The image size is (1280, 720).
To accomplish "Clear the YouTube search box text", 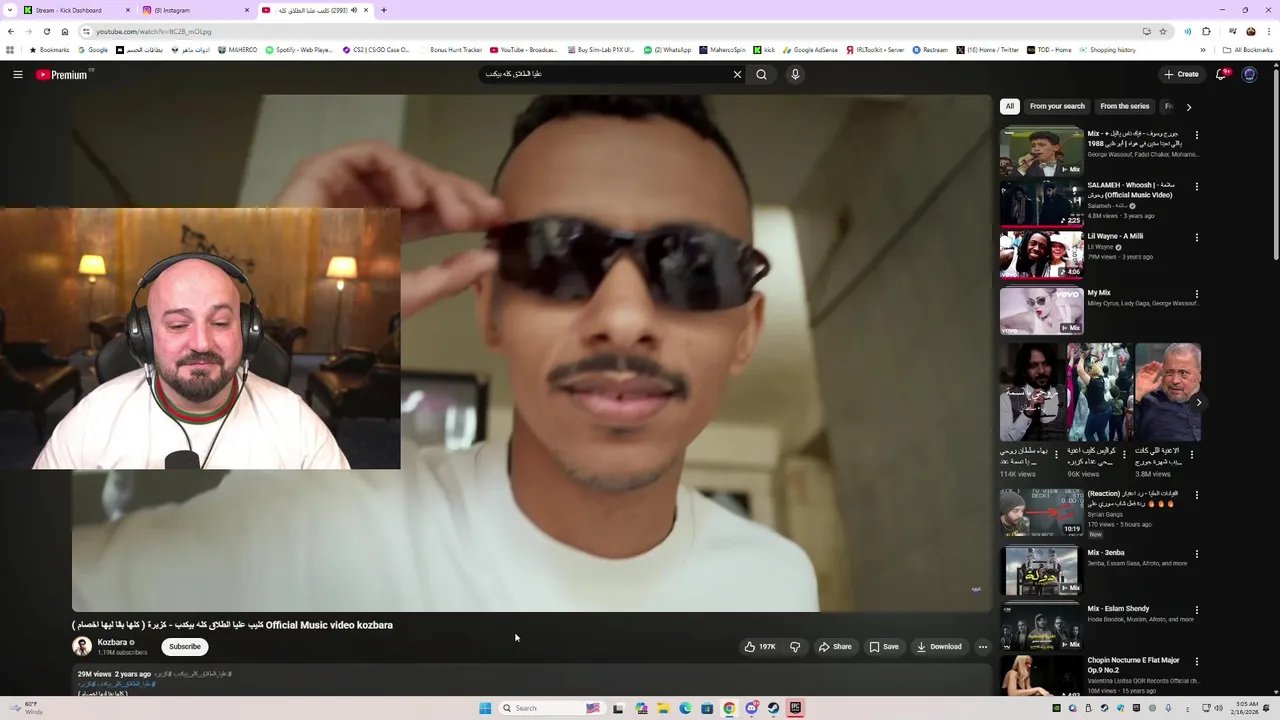I will click(737, 74).
